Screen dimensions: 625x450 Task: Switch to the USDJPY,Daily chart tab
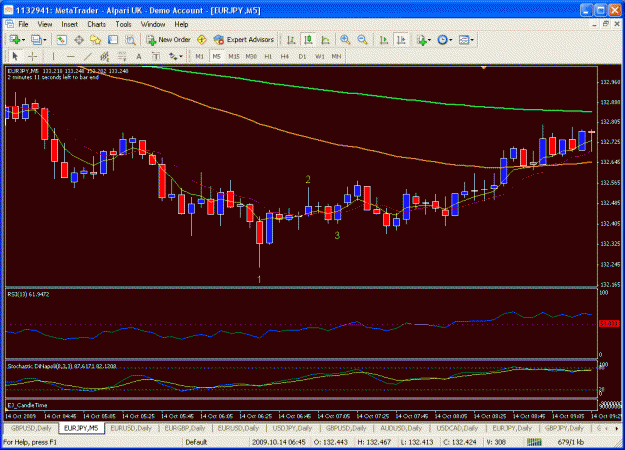coord(293,428)
